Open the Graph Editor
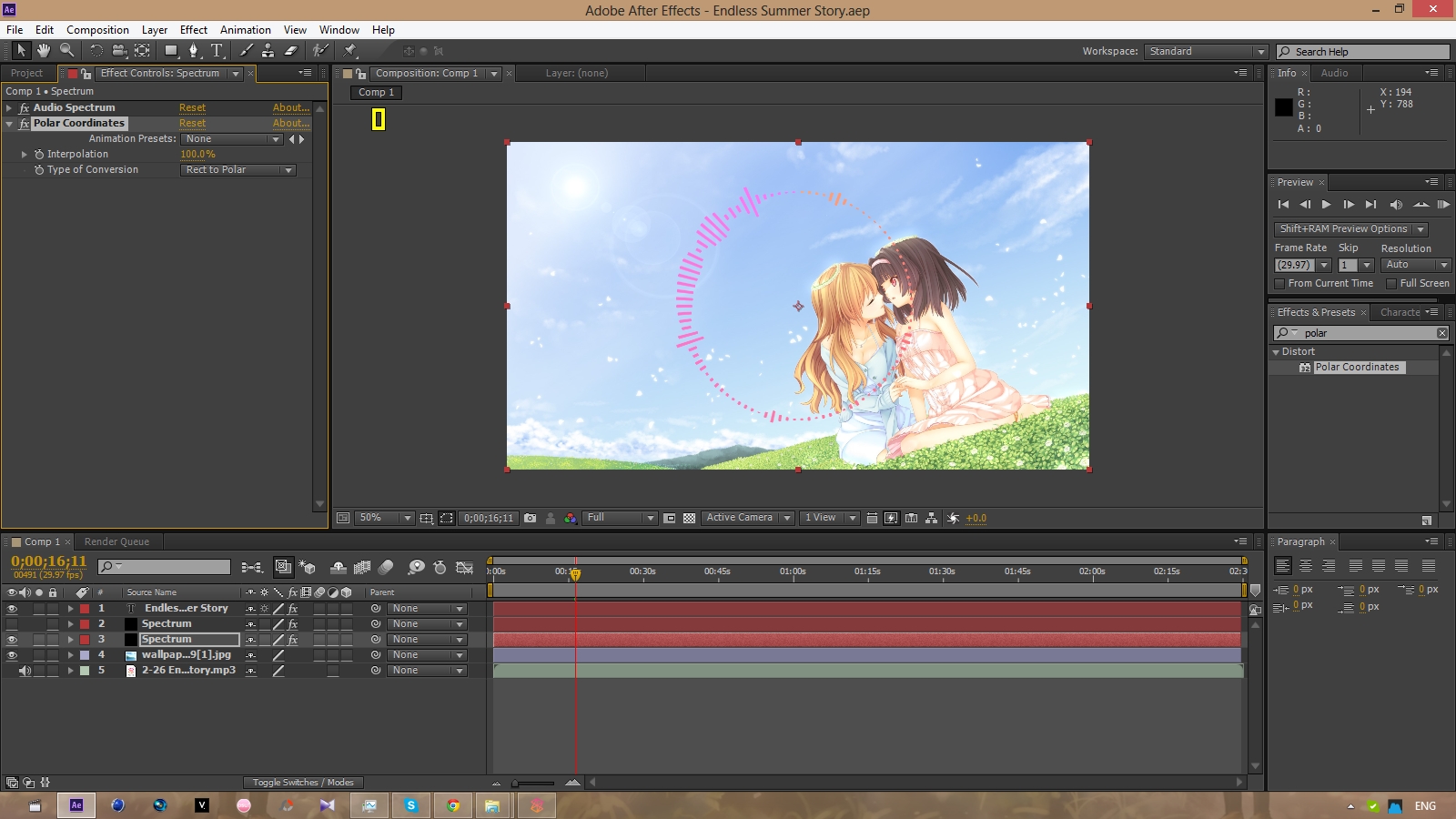1456x819 pixels. point(464,567)
